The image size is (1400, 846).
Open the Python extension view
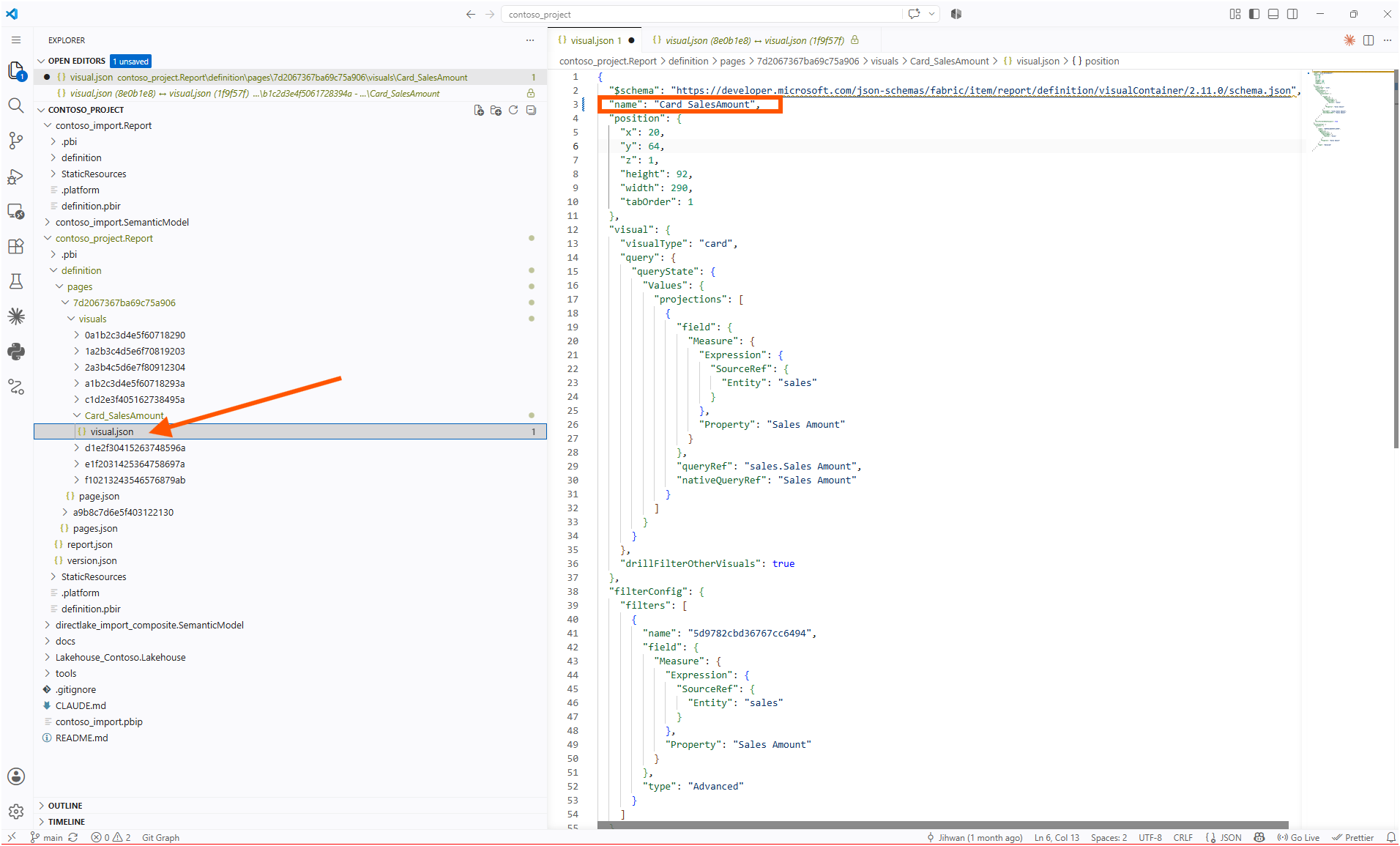click(x=16, y=352)
